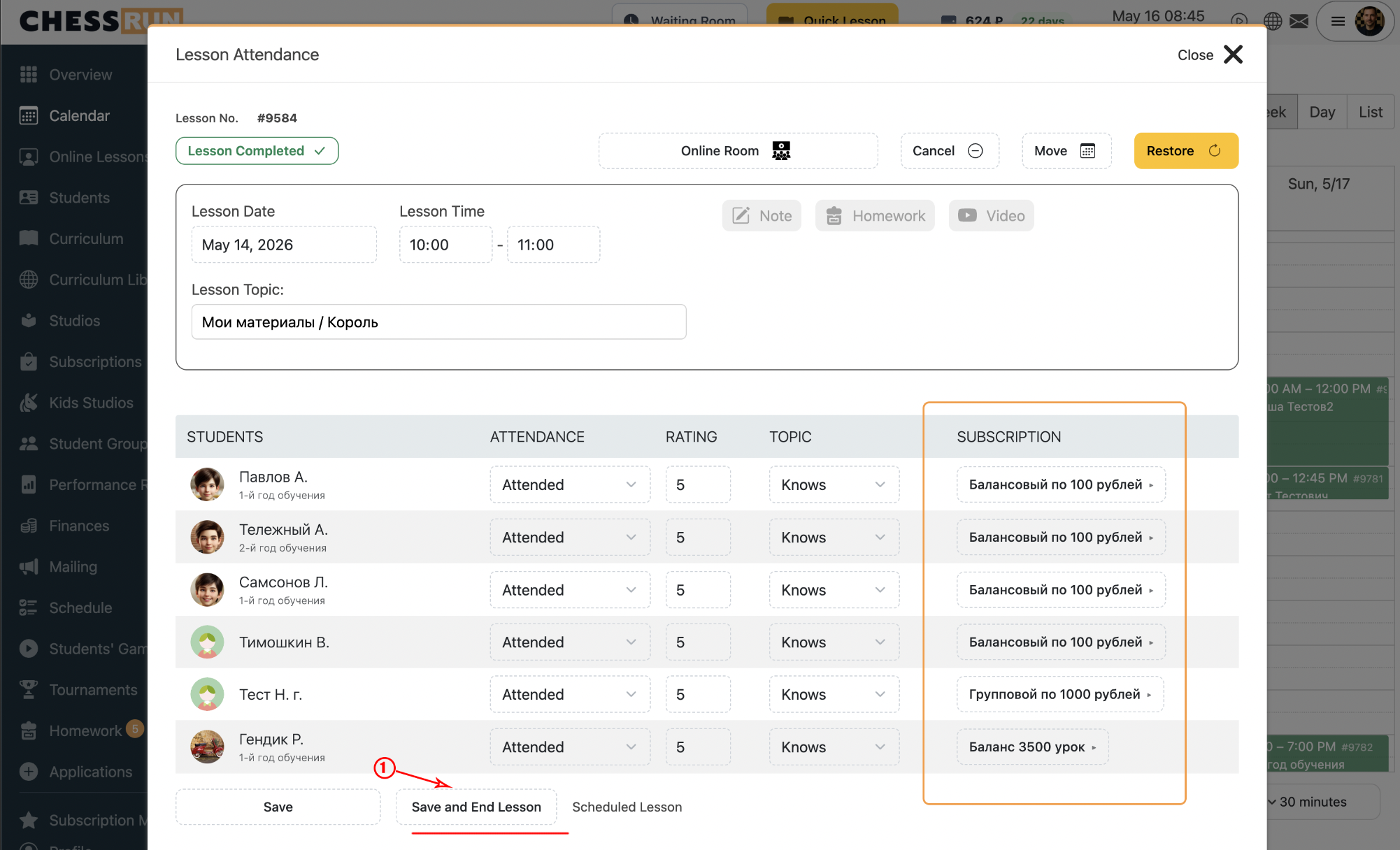Click Save and End Lesson button
Image resolution: width=1400 pixels, height=850 pixels.
(x=476, y=807)
